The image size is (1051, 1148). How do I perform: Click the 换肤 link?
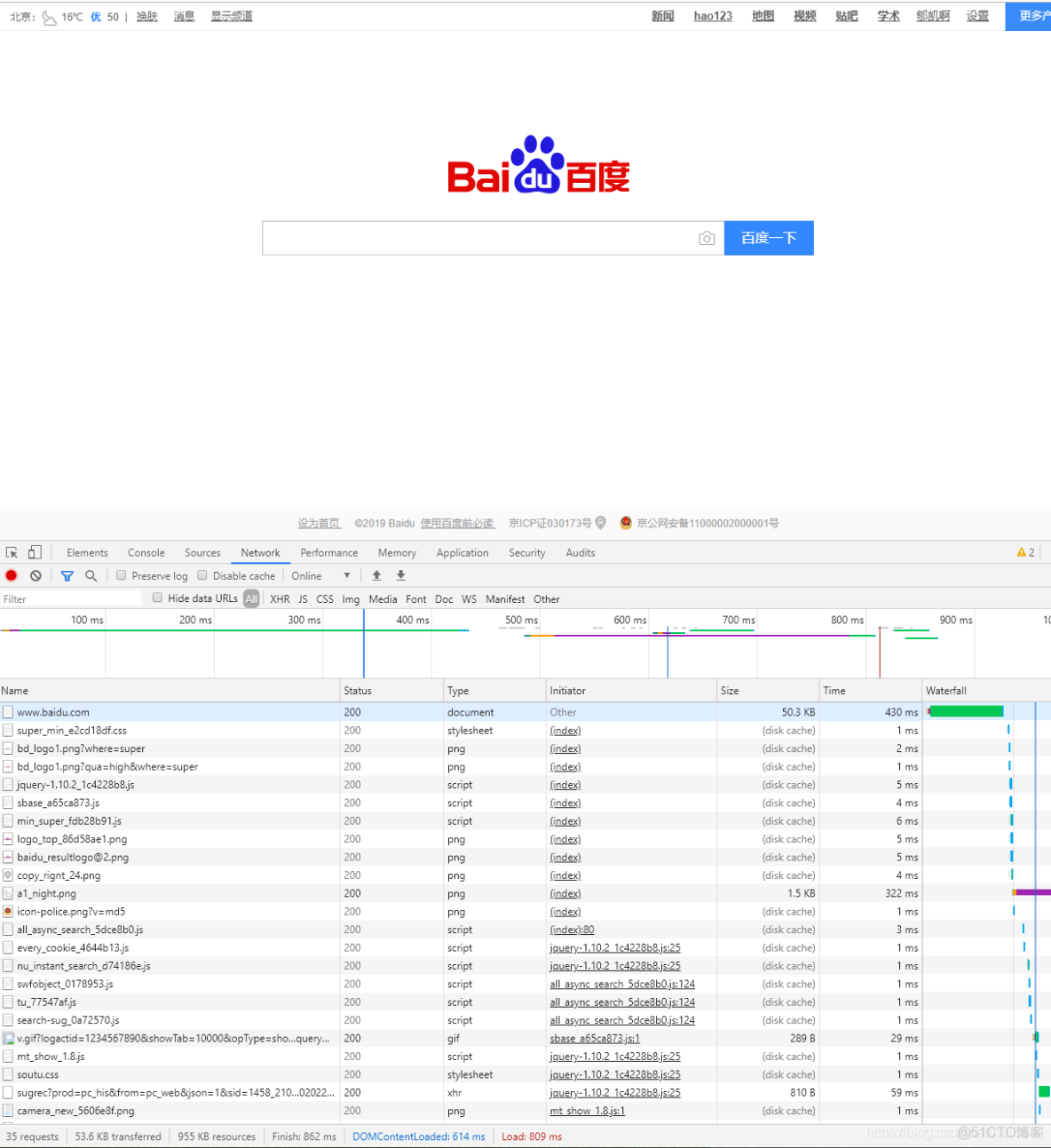[x=147, y=17]
